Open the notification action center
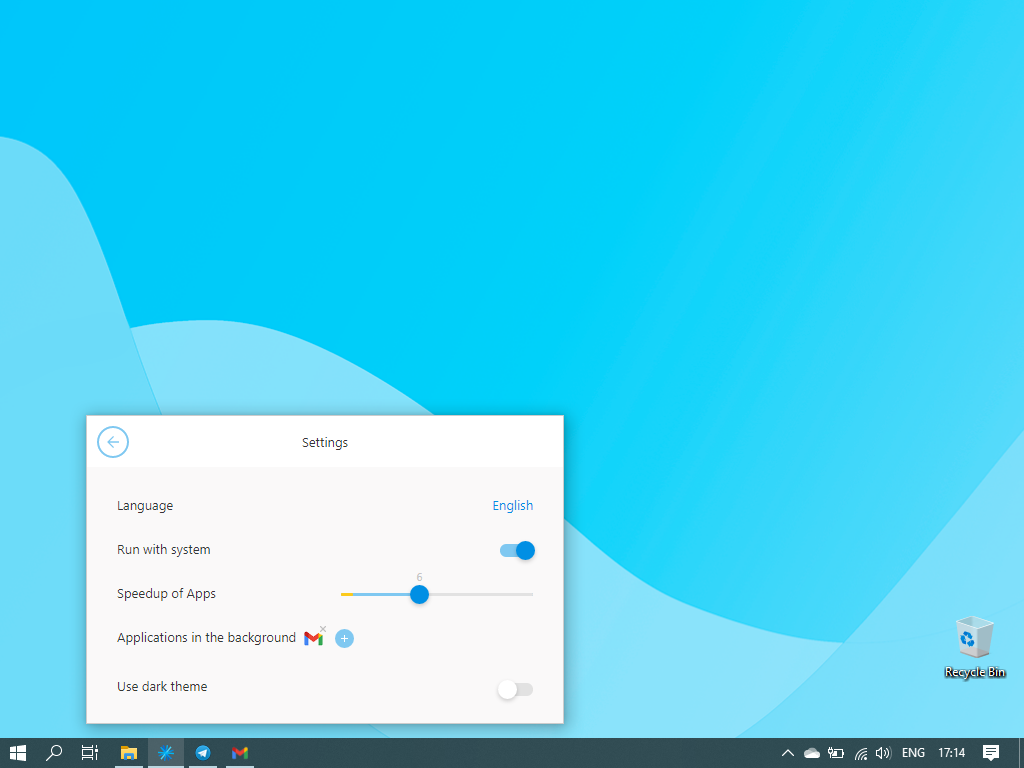1024x768 pixels. pos(991,753)
